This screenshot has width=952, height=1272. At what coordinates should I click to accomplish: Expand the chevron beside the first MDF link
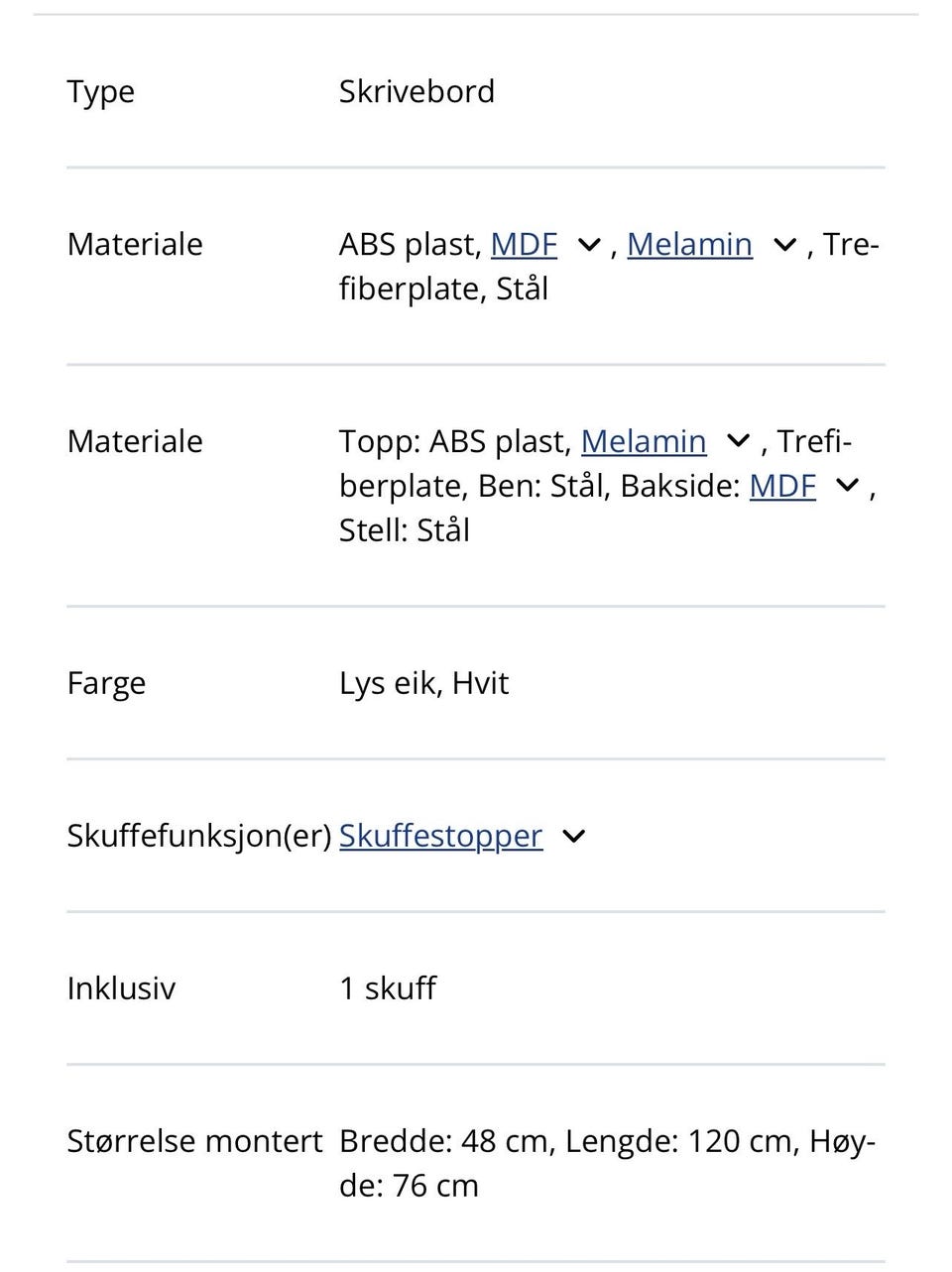click(x=589, y=245)
